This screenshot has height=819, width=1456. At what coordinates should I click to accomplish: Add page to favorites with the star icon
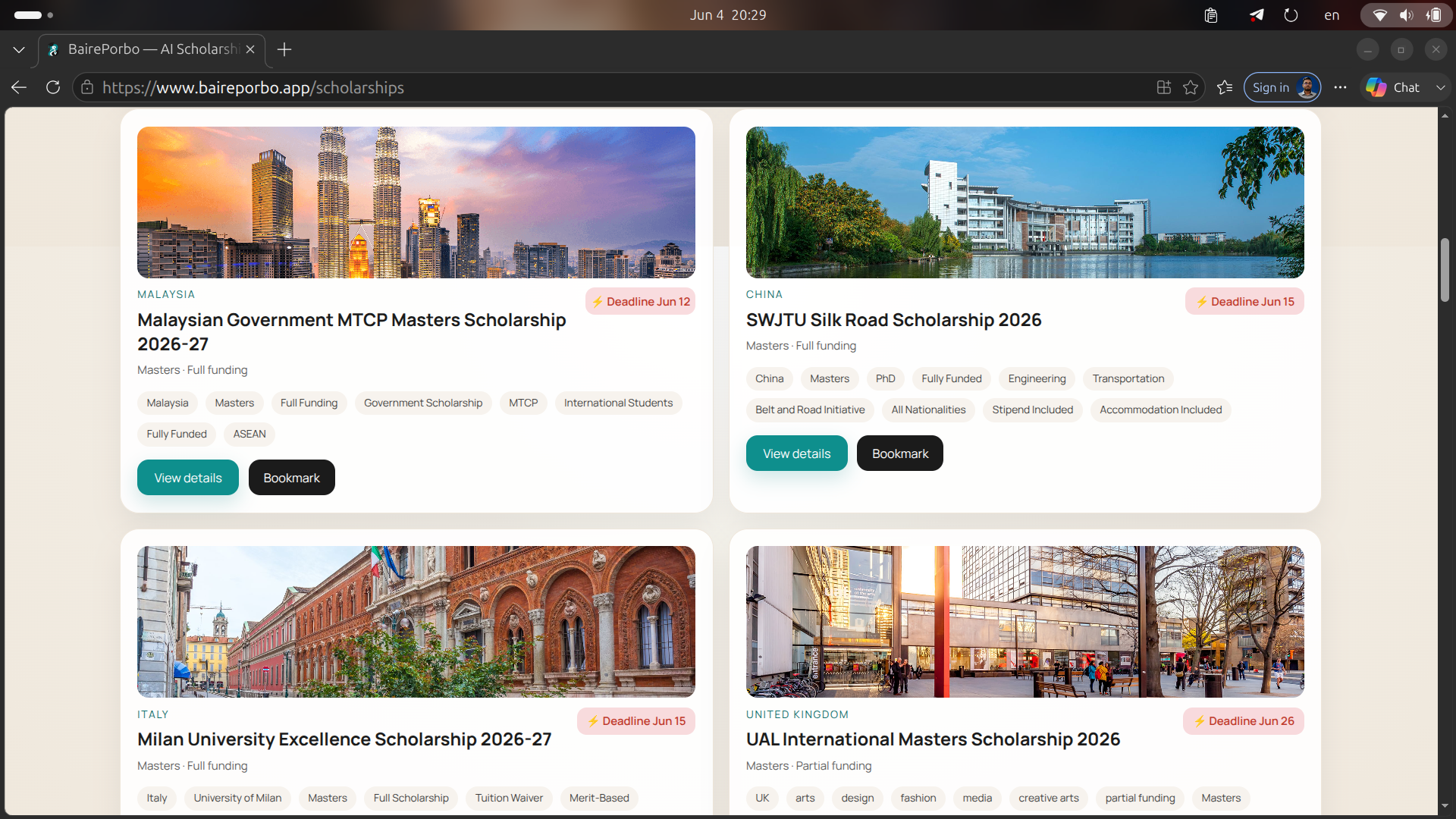[1191, 87]
